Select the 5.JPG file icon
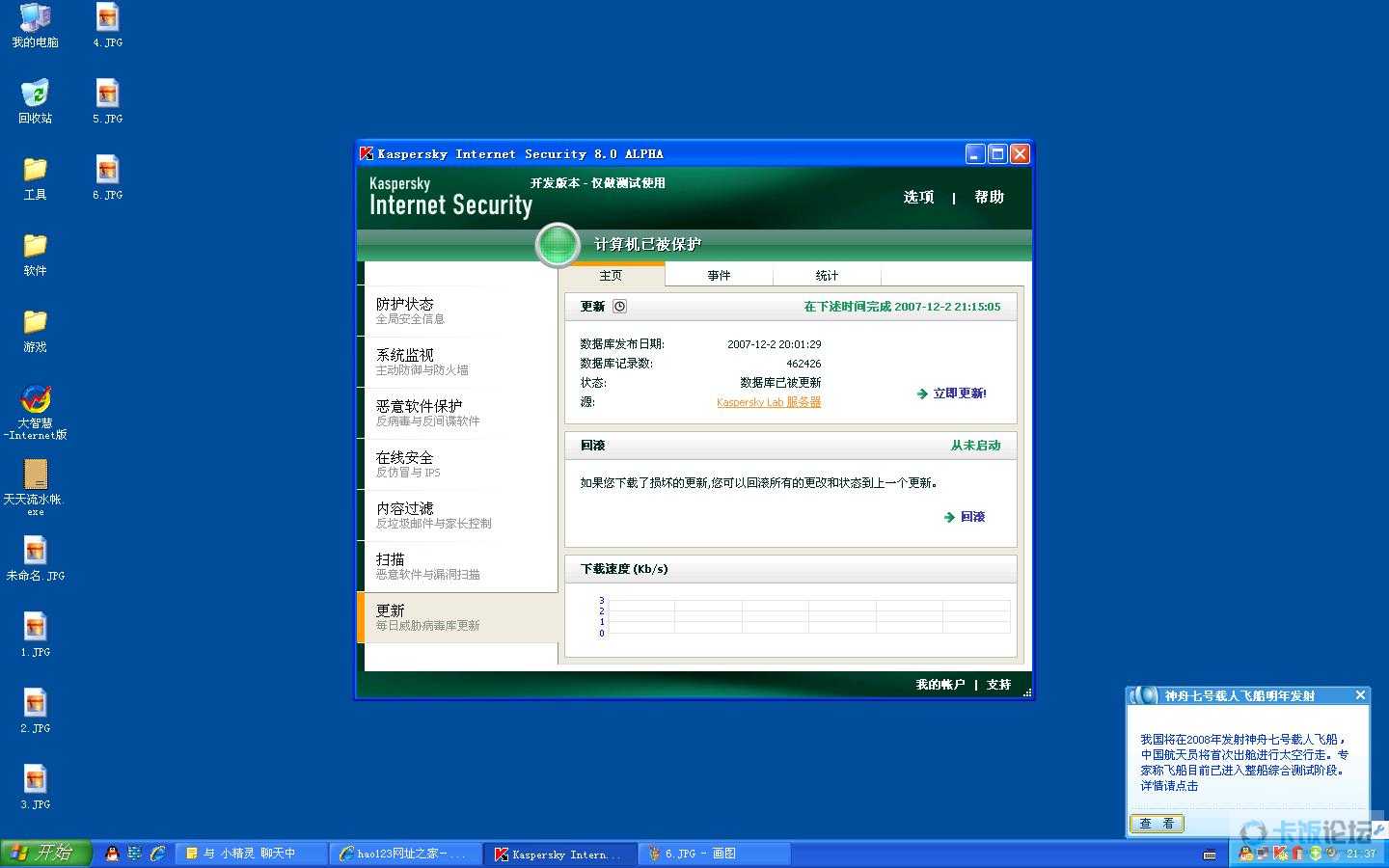 coord(107,101)
